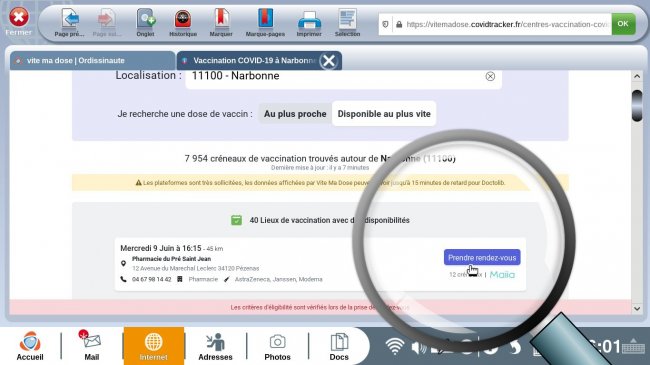Image resolution: width=650 pixels, height=365 pixels.
Task: Open Internet from the bottom bar
Action: pyautogui.click(x=153, y=346)
